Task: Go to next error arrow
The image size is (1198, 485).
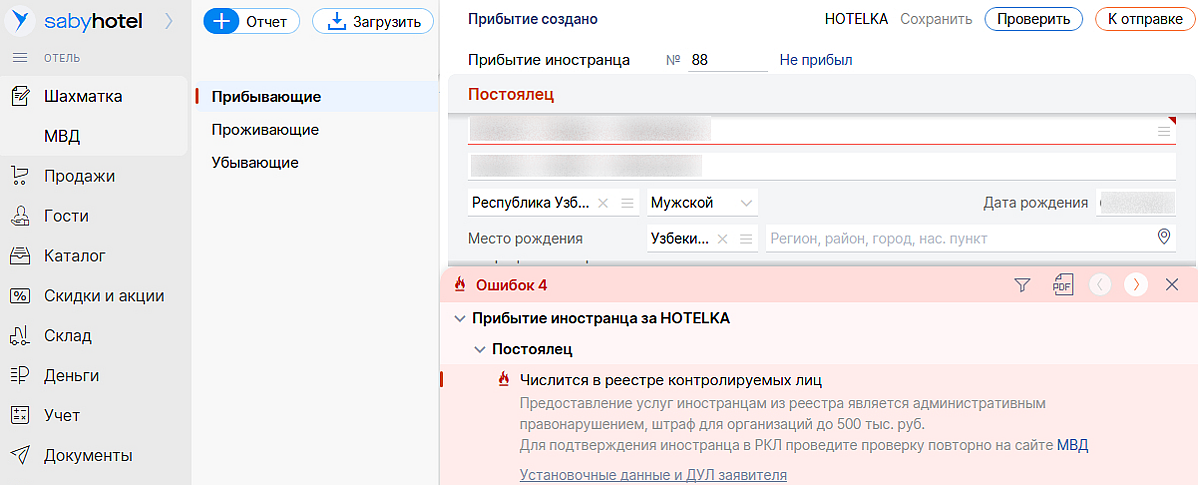Action: pos(1136,285)
